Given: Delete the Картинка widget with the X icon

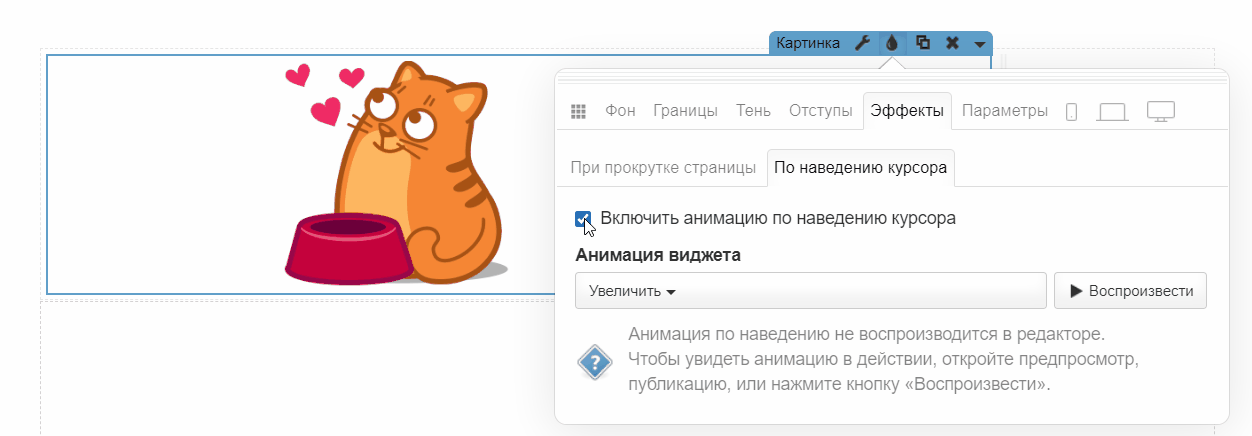Looking at the screenshot, I should pos(952,43).
